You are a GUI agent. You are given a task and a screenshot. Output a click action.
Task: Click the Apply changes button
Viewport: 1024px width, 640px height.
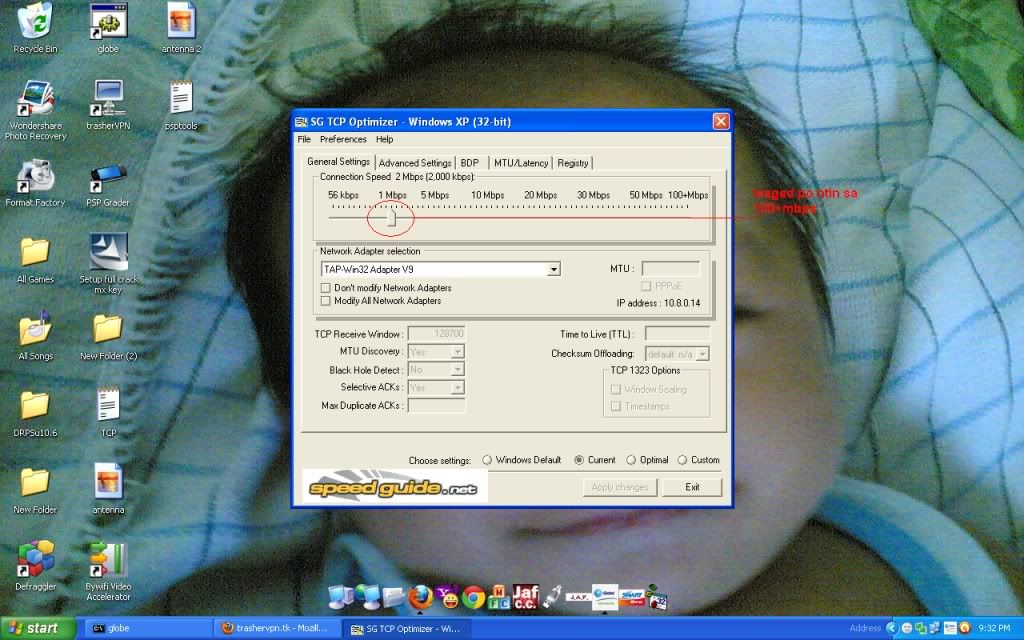(x=620, y=487)
